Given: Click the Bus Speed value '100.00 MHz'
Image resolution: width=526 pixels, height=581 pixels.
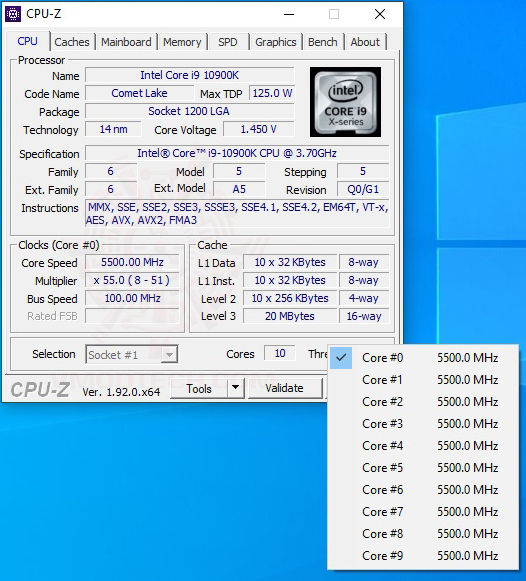Looking at the screenshot, I should click(132, 298).
